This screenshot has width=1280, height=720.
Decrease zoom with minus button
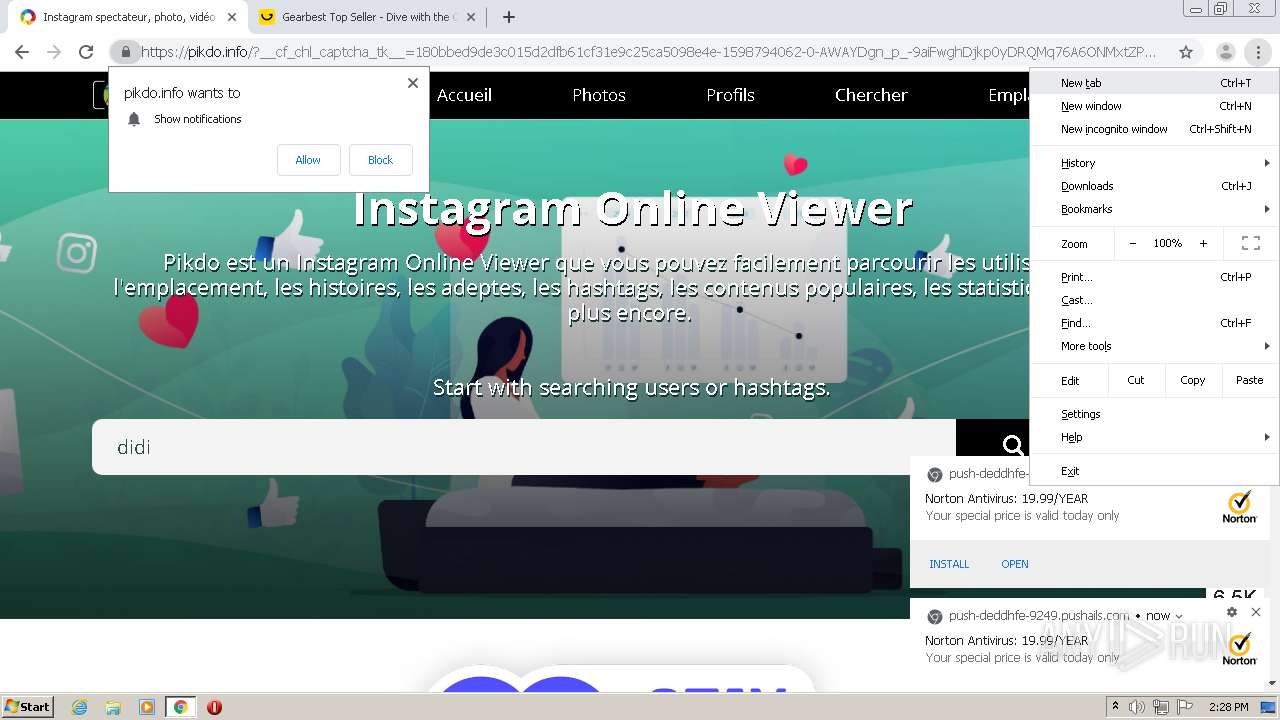pyautogui.click(x=1132, y=243)
